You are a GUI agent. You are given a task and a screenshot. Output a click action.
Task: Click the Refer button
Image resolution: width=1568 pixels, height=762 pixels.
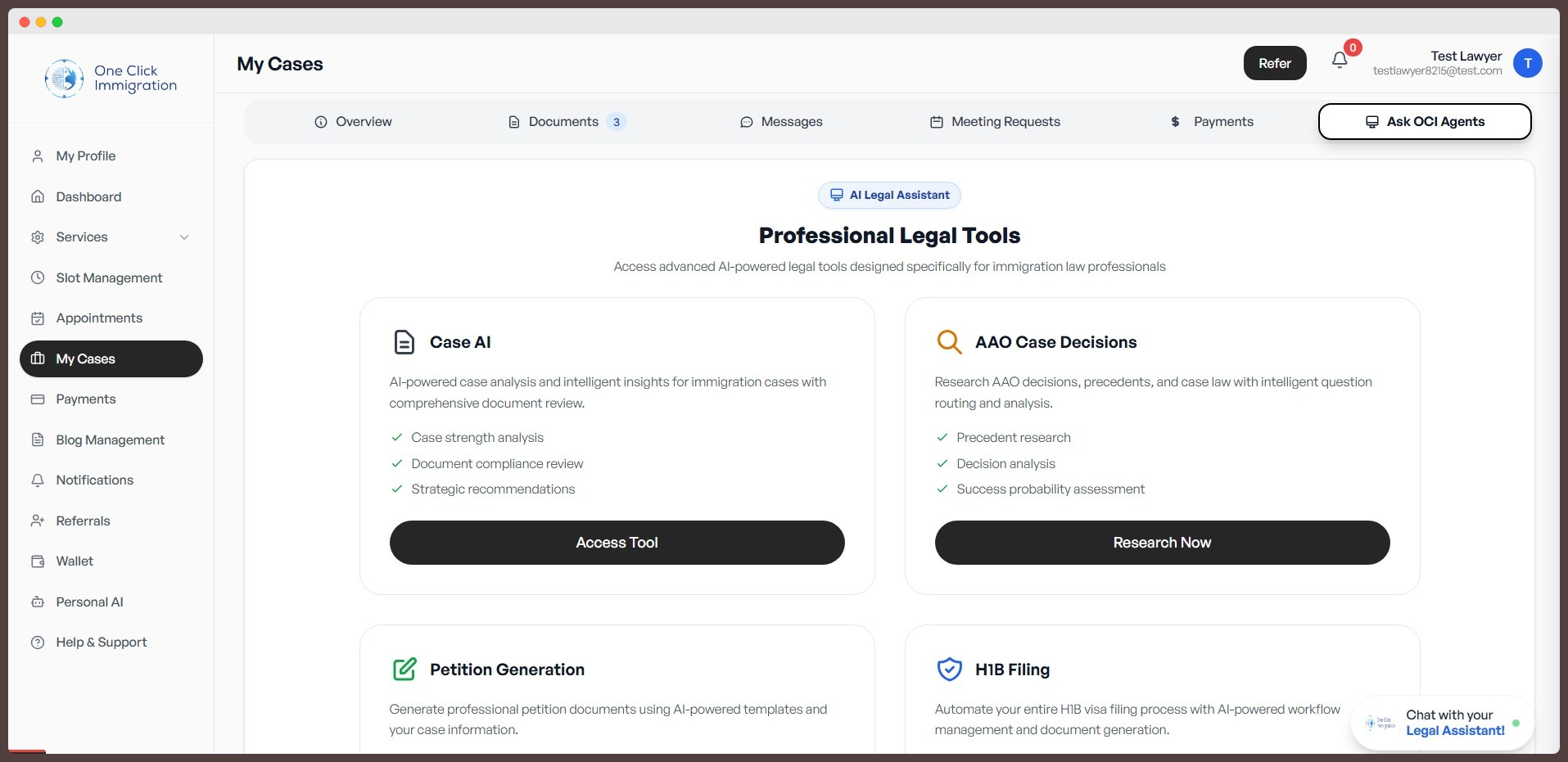tap(1274, 62)
